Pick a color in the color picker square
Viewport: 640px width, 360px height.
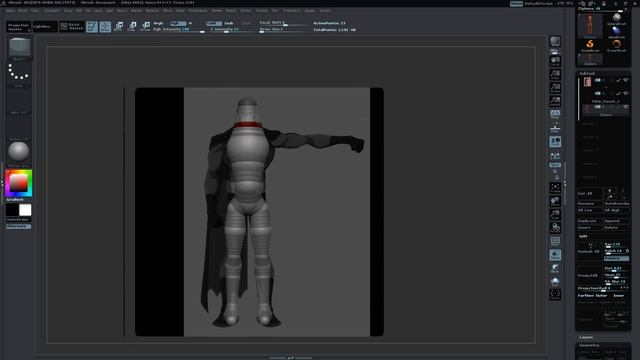pyautogui.click(x=19, y=183)
